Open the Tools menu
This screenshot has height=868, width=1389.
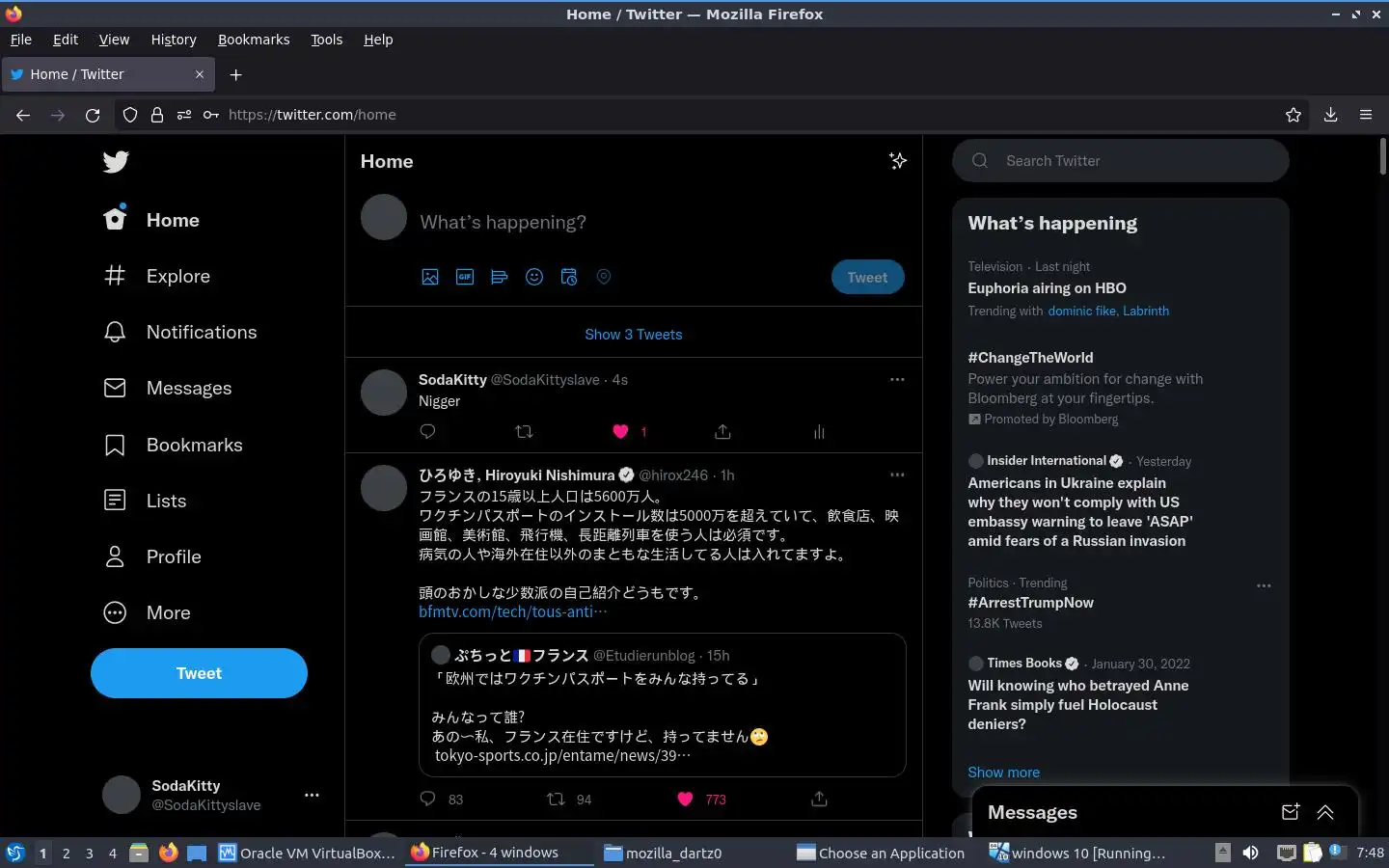tap(327, 40)
